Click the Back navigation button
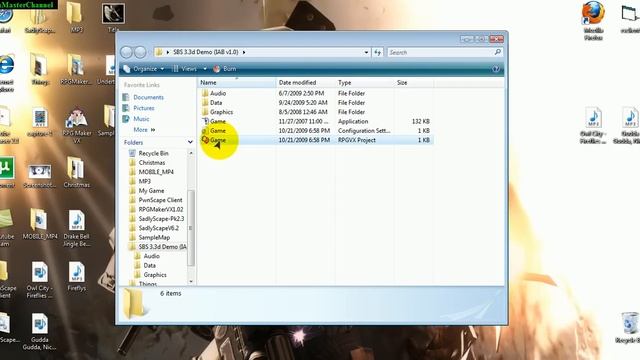Image resolution: width=640 pixels, height=360 pixels. coord(127,52)
